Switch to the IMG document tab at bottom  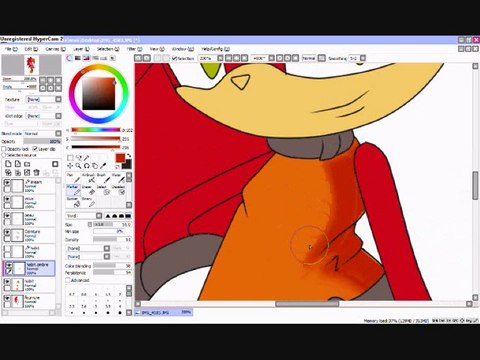click(163, 312)
